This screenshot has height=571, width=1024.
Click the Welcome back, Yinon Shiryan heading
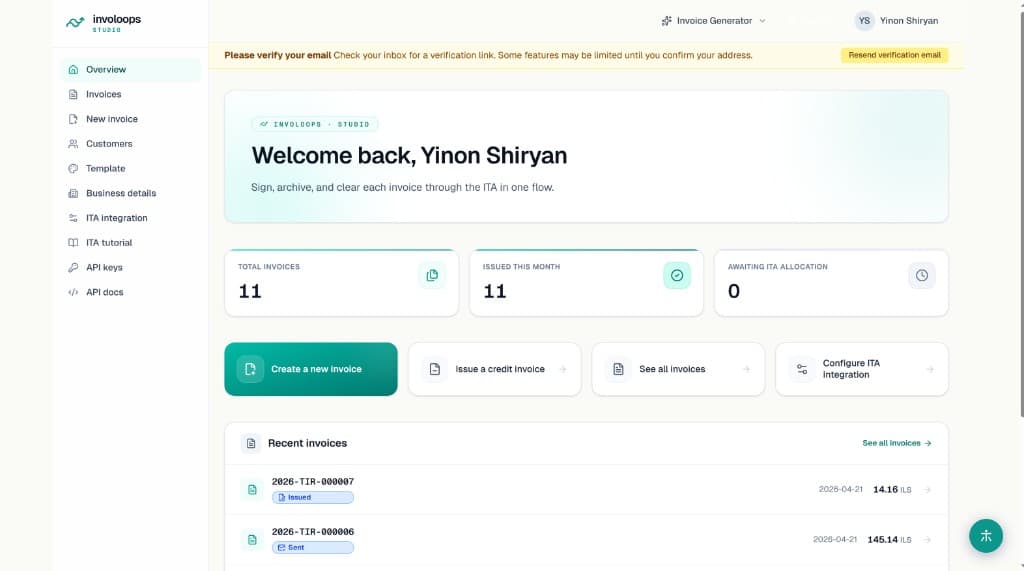(x=409, y=155)
